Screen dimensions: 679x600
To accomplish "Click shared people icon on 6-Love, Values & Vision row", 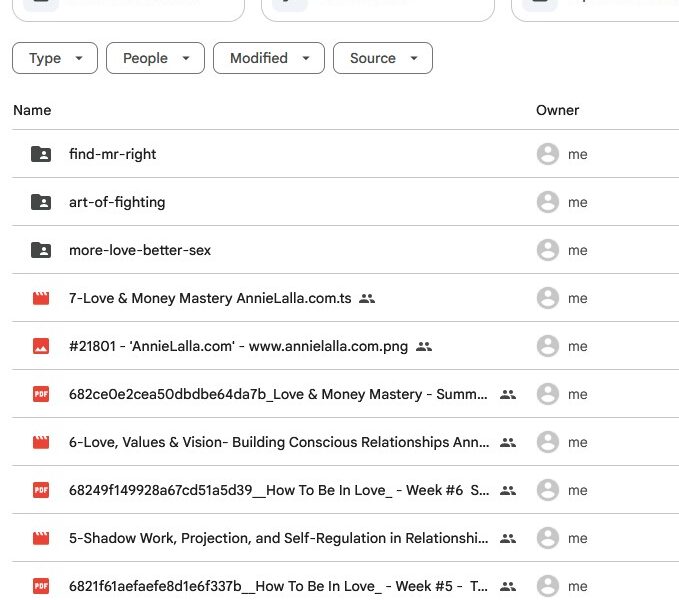I will 508,442.
